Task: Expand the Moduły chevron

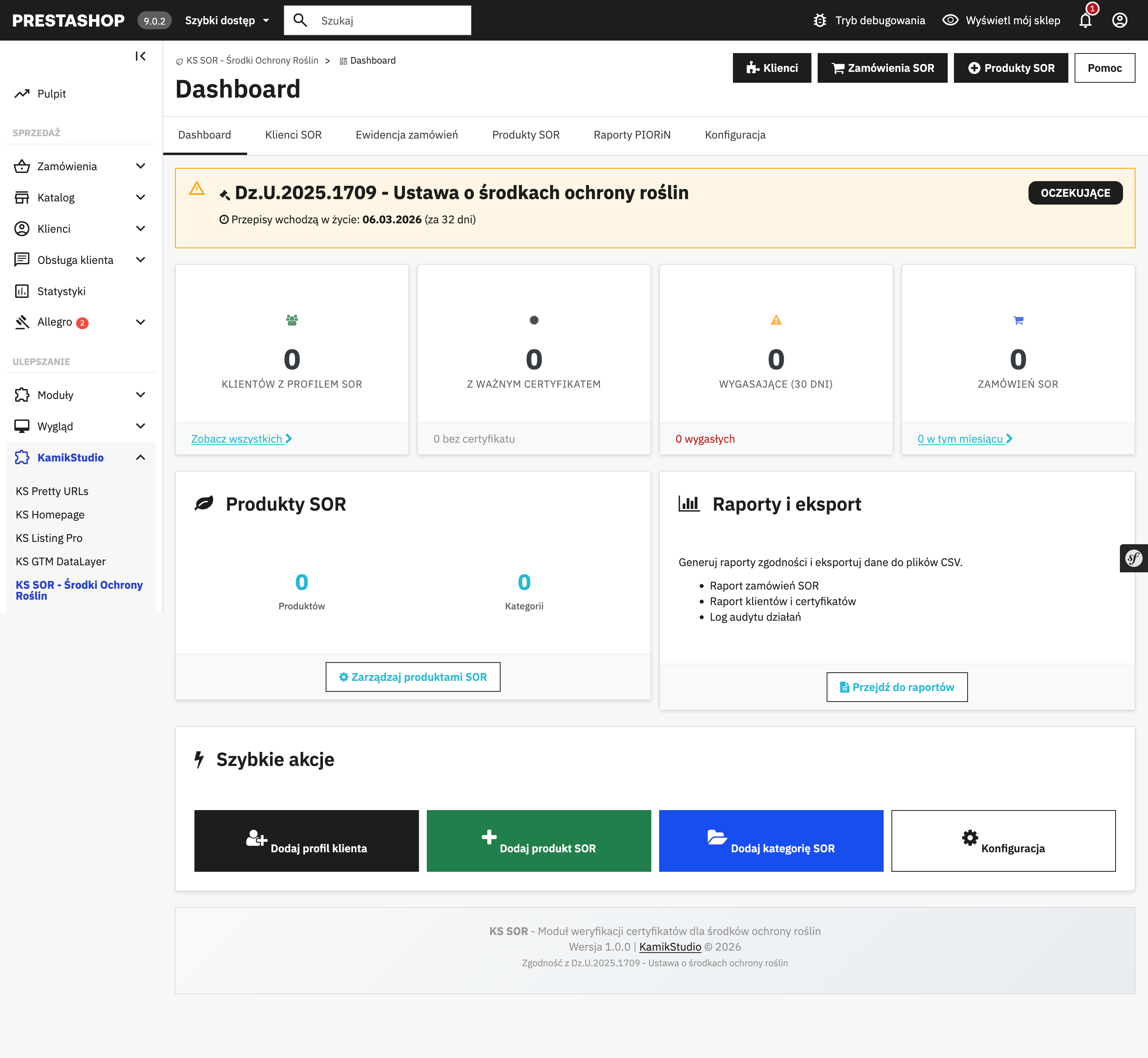Action: click(x=140, y=395)
